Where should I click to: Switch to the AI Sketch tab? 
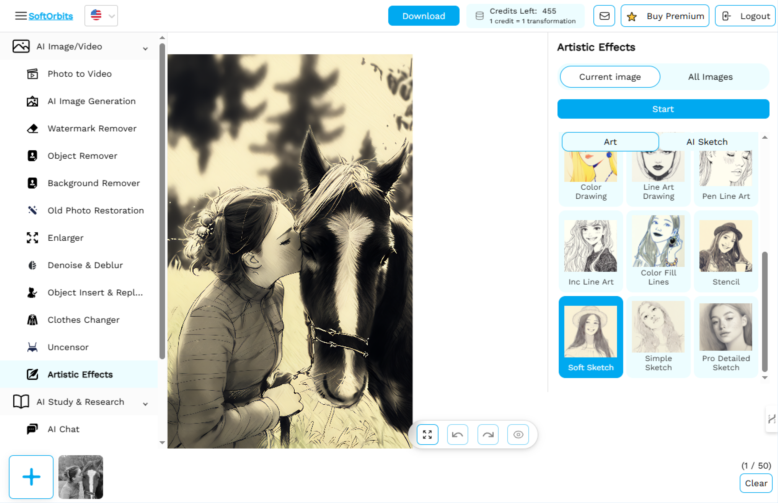pyautogui.click(x=706, y=142)
